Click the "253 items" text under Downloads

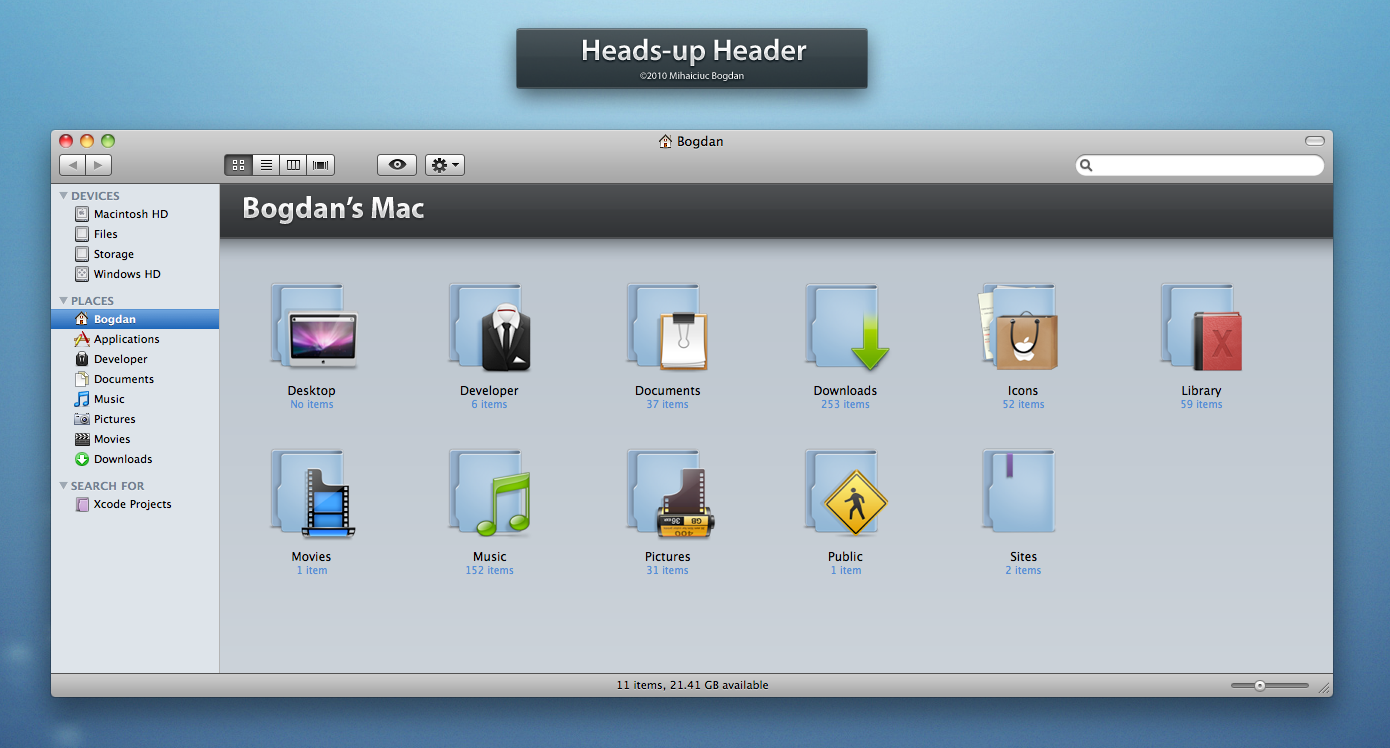tap(845, 405)
